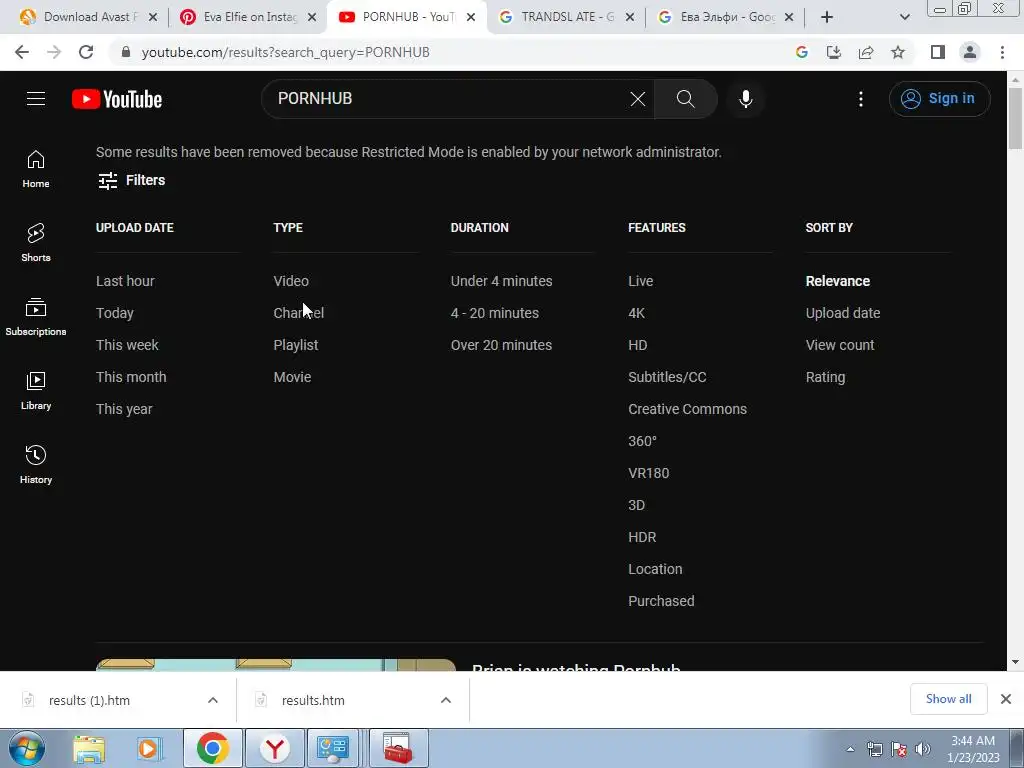1024x768 pixels.
Task: Click the install/download page icon in address bar
Action: click(x=834, y=52)
